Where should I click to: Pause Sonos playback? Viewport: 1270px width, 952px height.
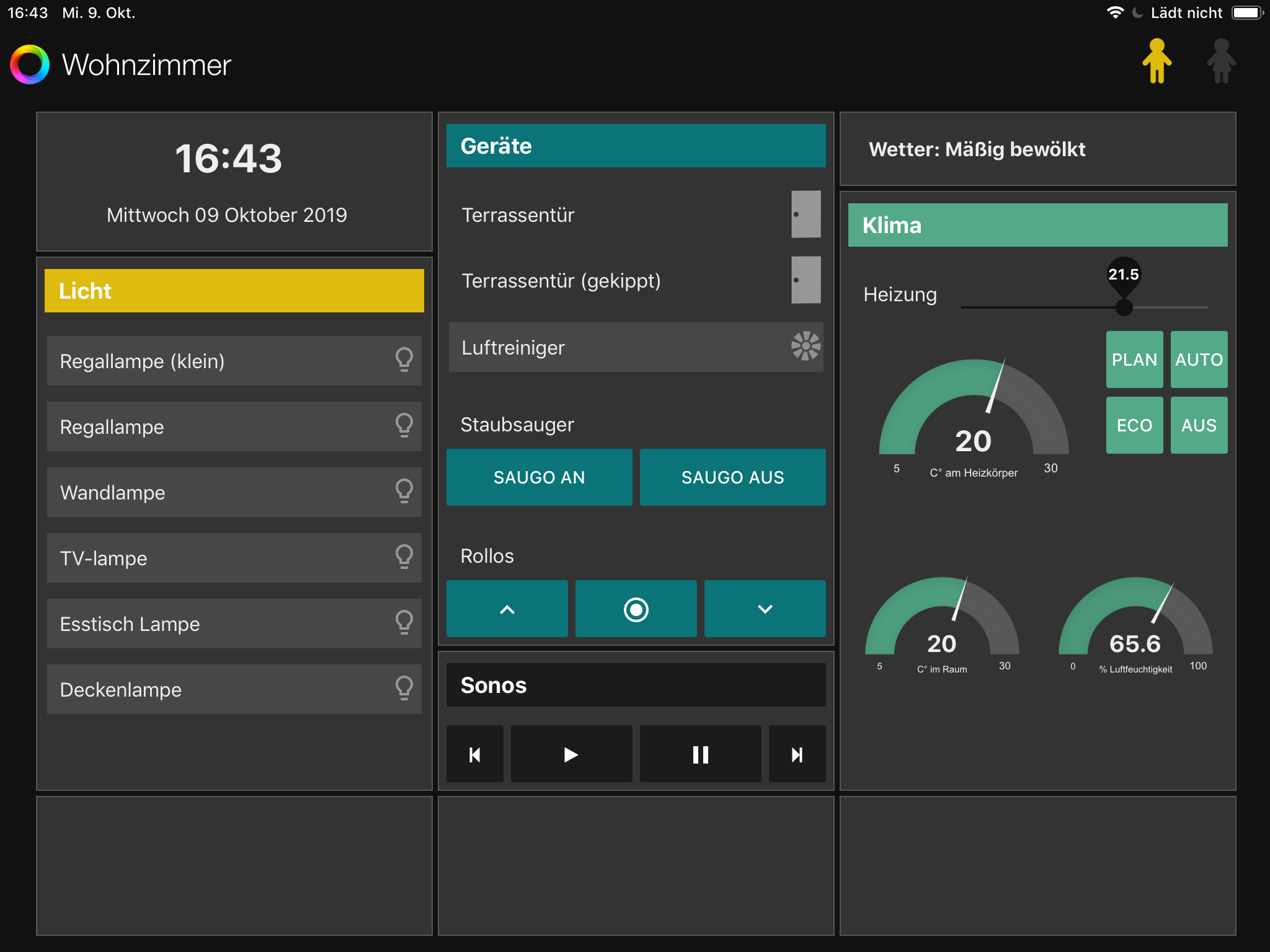[x=700, y=754]
